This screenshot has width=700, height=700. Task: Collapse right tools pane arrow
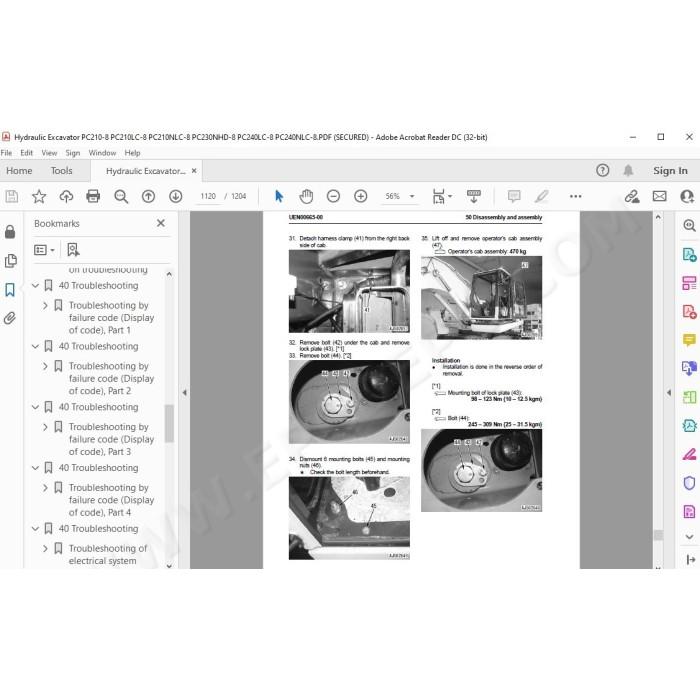point(669,393)
